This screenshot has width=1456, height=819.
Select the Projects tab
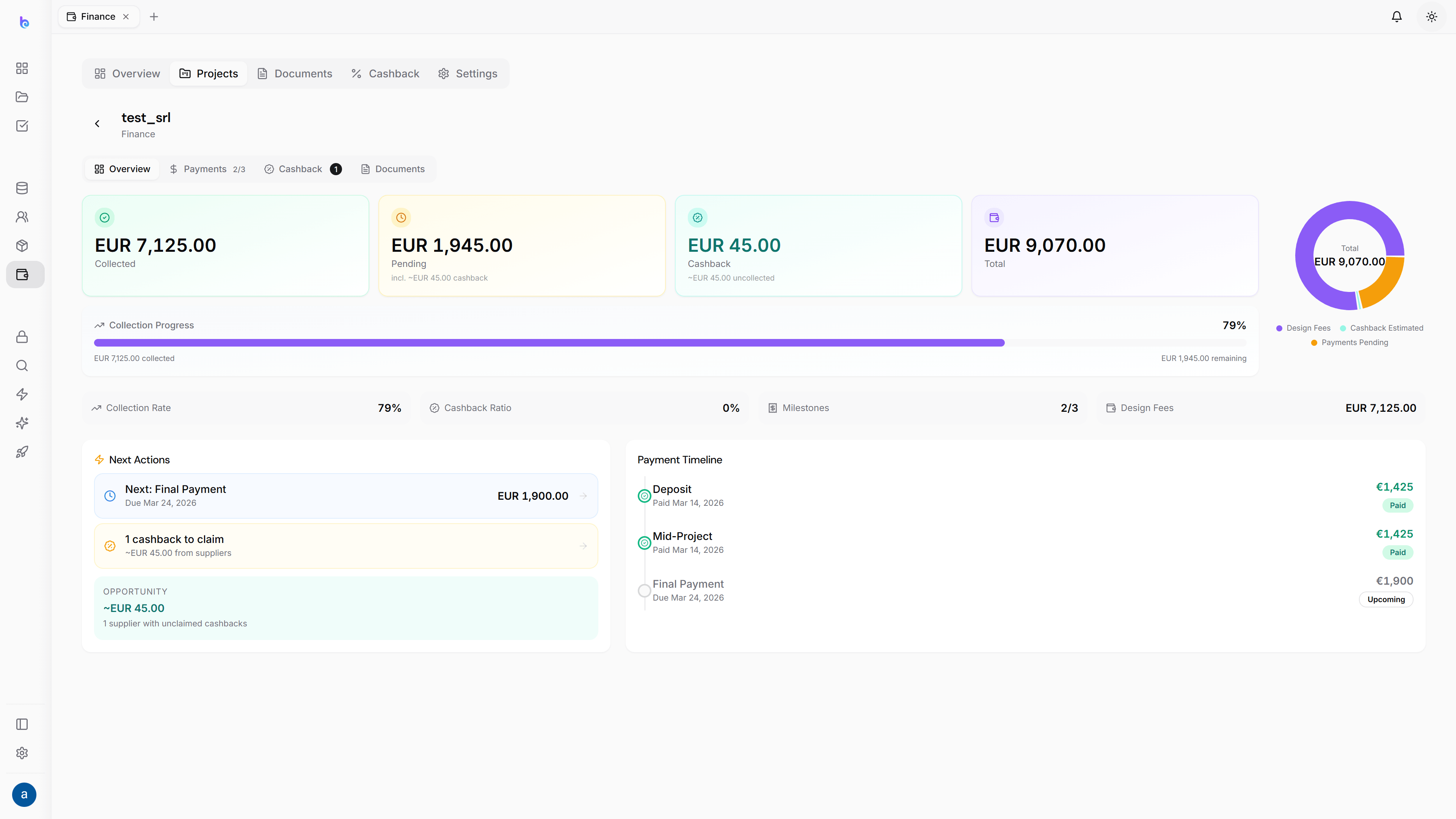point(209,74)
